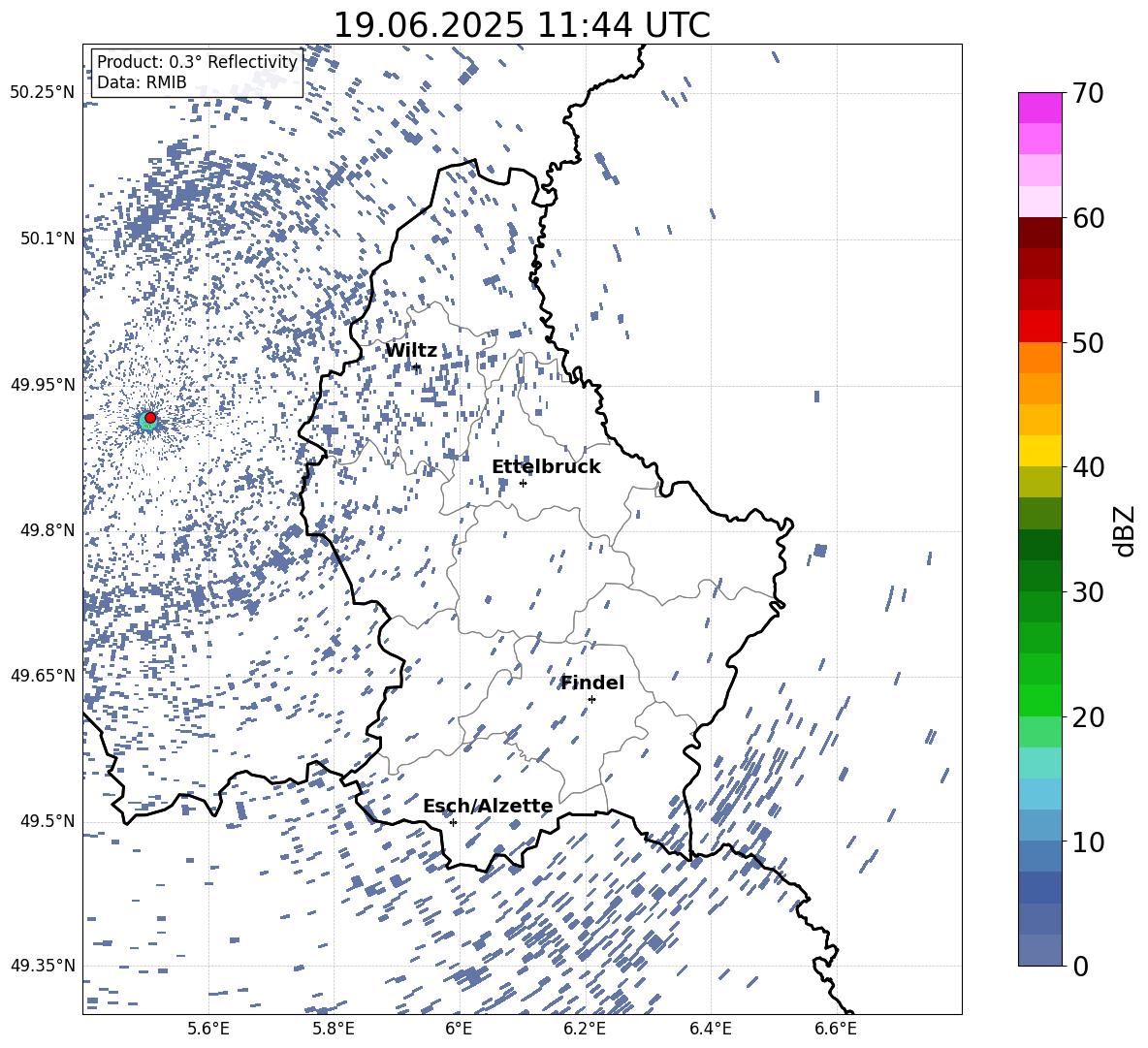Click the dark maroon colorbar segment below 60
The width and height of the screenshot is (1148, 1048).
1039,233
